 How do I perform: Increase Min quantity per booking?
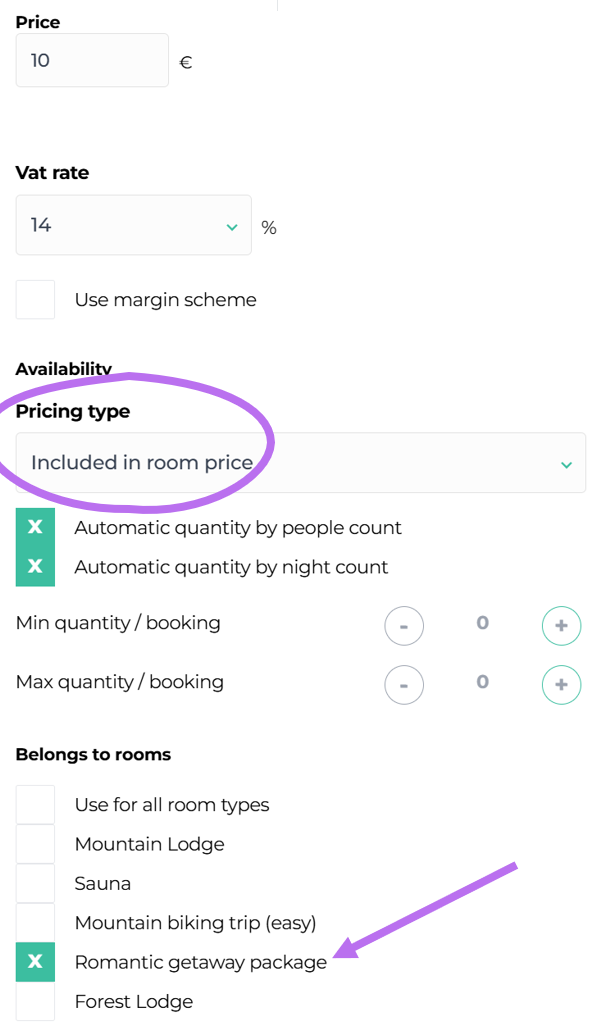(561, 626)
